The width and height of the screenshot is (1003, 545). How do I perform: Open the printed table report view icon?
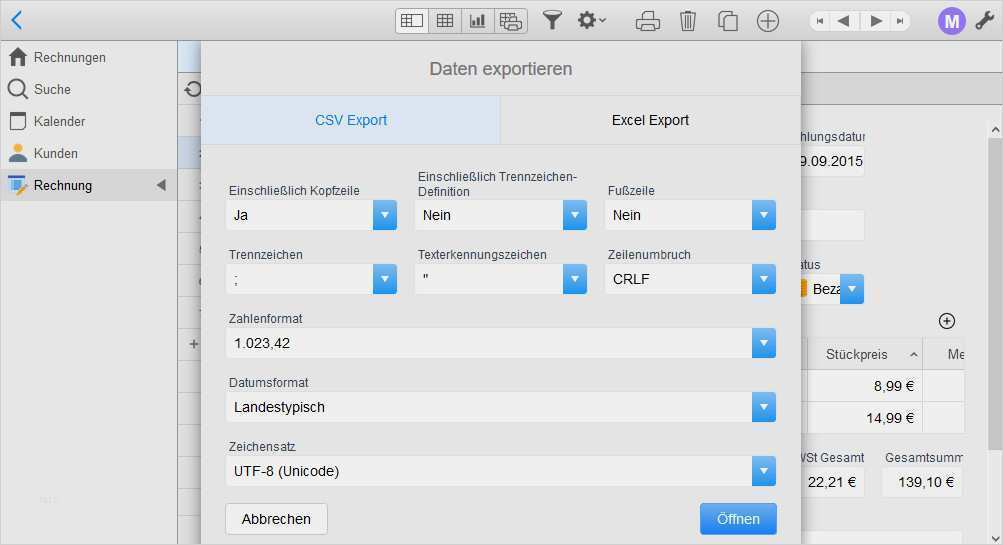[510, 20]
